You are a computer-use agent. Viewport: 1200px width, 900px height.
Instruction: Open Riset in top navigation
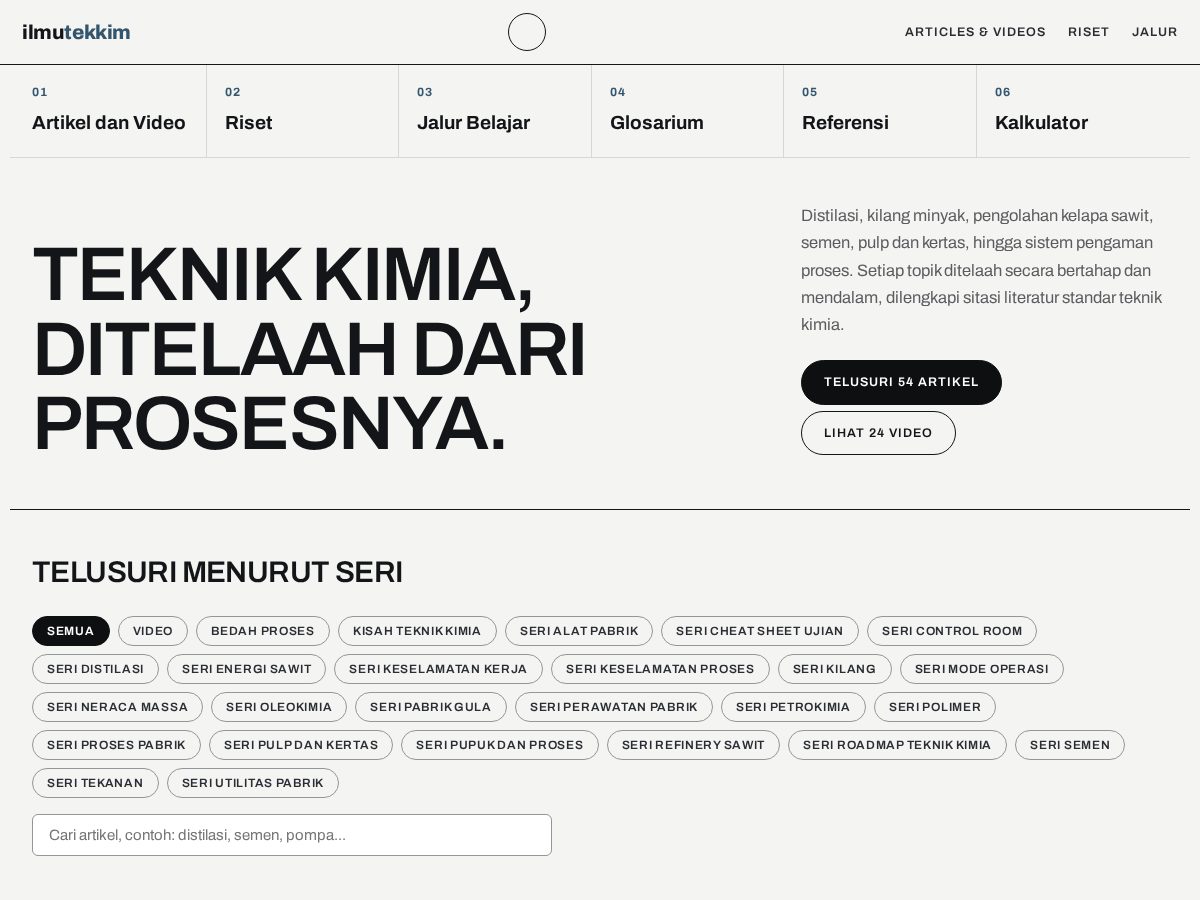click(1089, 32)
